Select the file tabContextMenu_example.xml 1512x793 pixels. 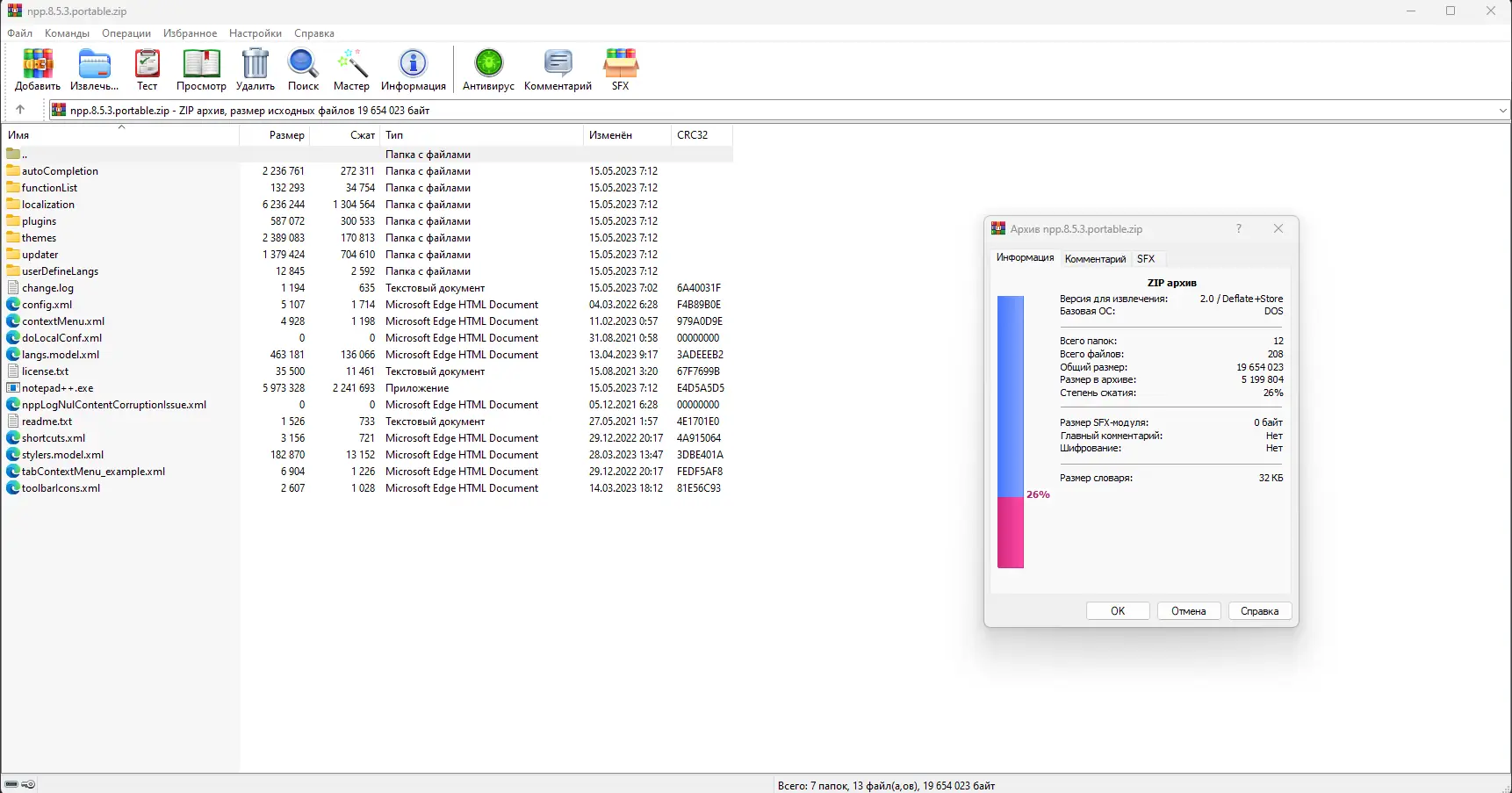pyautogui.click(x=94, y=472)
